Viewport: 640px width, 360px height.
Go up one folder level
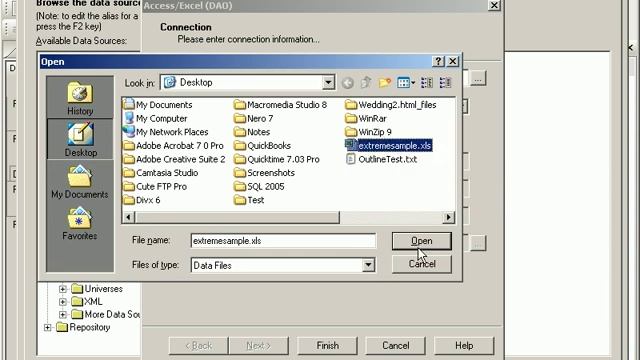[x=366, y=83]
